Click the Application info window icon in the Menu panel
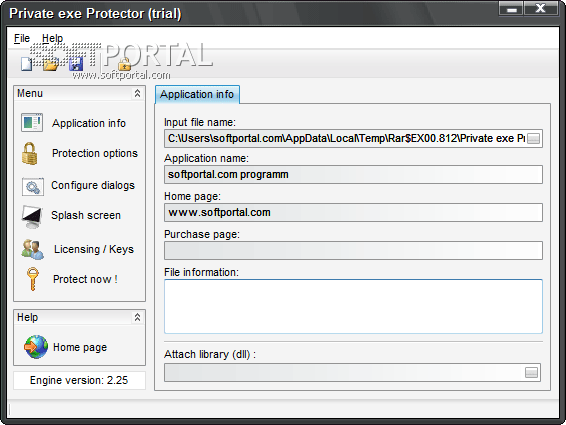The image size is (566, 425). [32, 122]
